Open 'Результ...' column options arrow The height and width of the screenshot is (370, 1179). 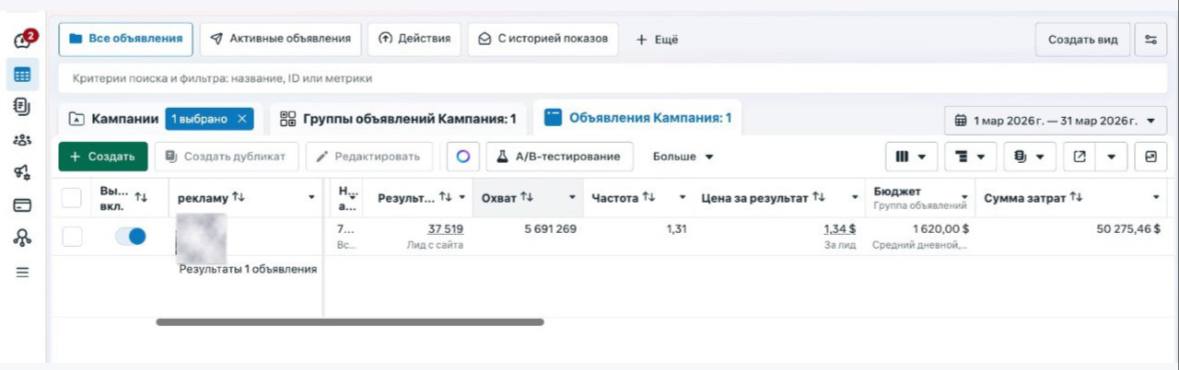[462, 198]
